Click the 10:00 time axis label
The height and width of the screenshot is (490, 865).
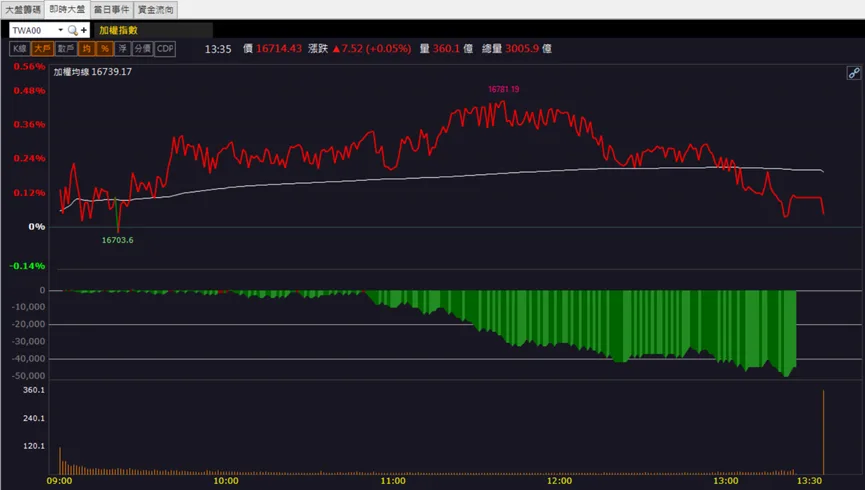pos(226,481)
